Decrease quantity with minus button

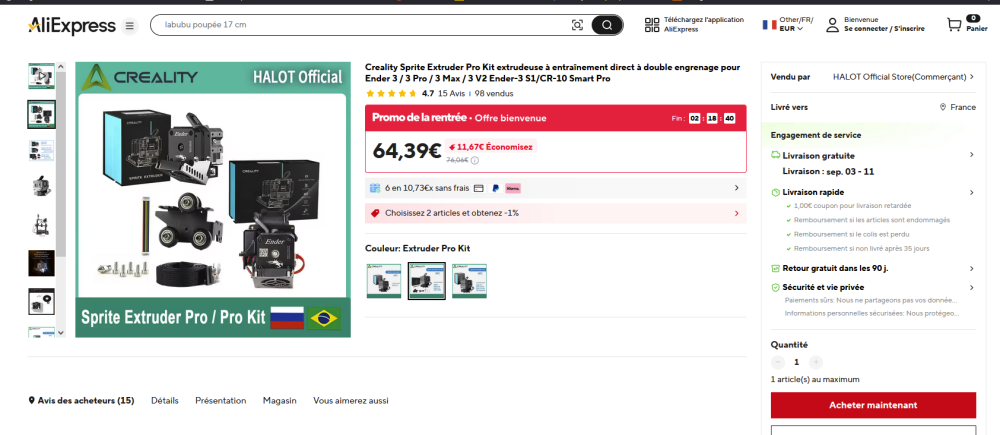(777, 362)
